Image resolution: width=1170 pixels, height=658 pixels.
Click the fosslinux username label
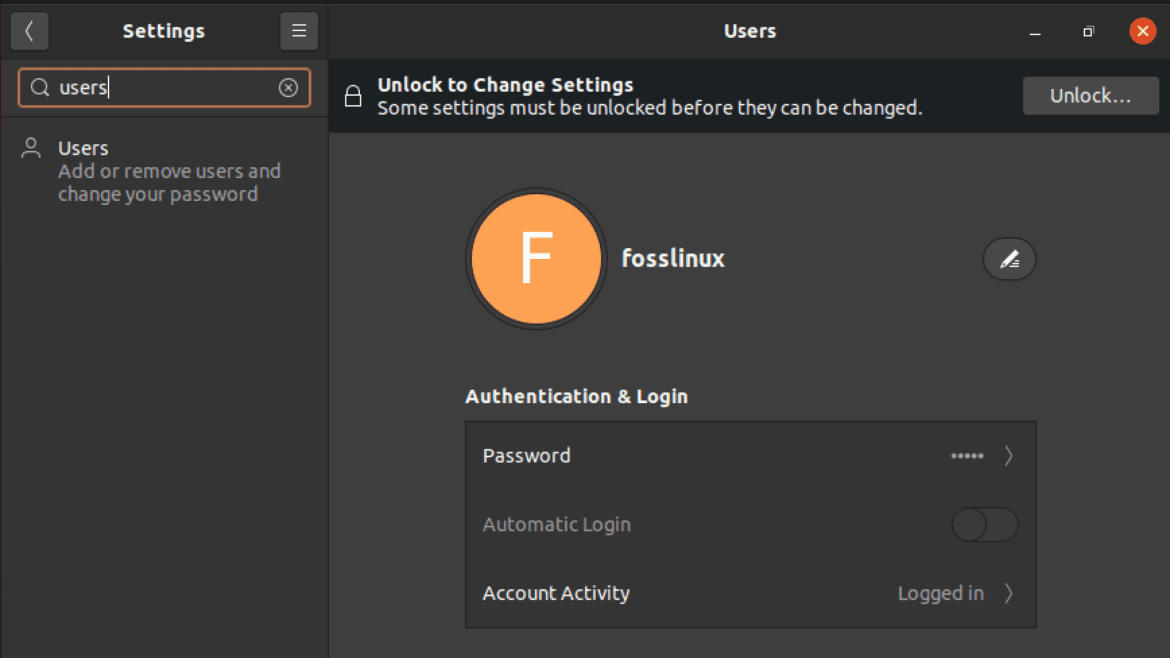pos(672,258)
